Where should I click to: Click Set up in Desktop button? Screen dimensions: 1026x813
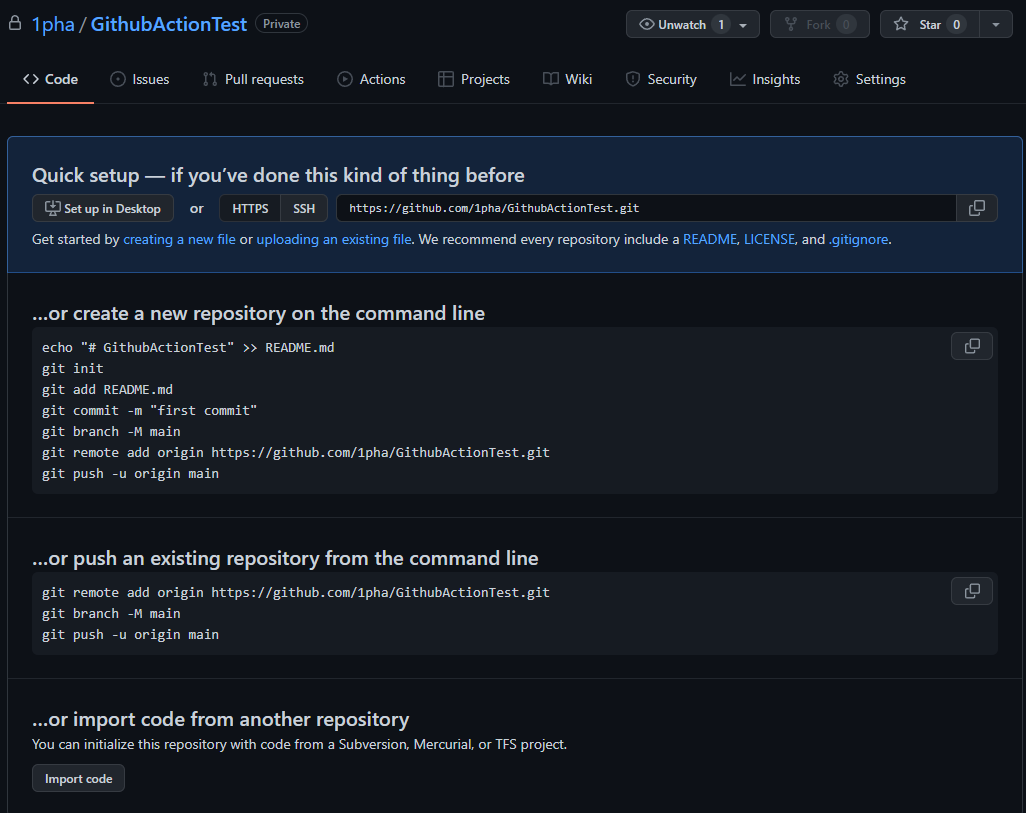pos(103,208)
